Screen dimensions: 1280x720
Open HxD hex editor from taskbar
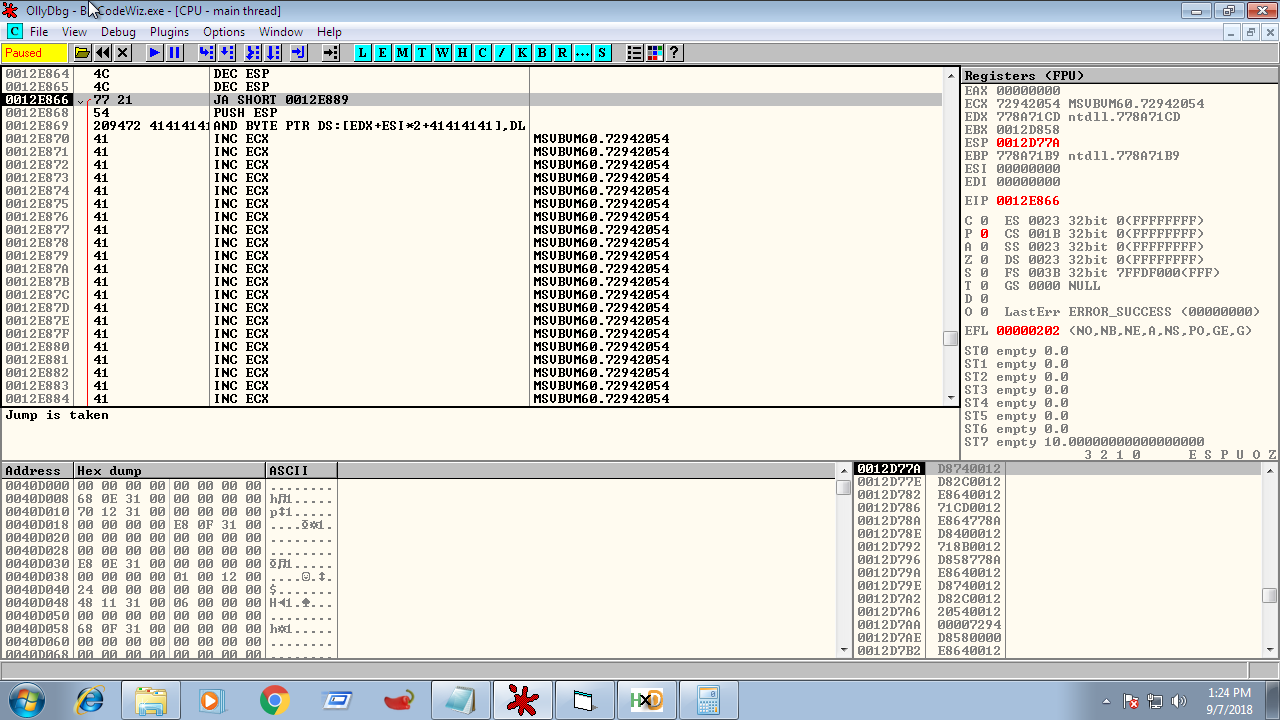tap(646, 700)
